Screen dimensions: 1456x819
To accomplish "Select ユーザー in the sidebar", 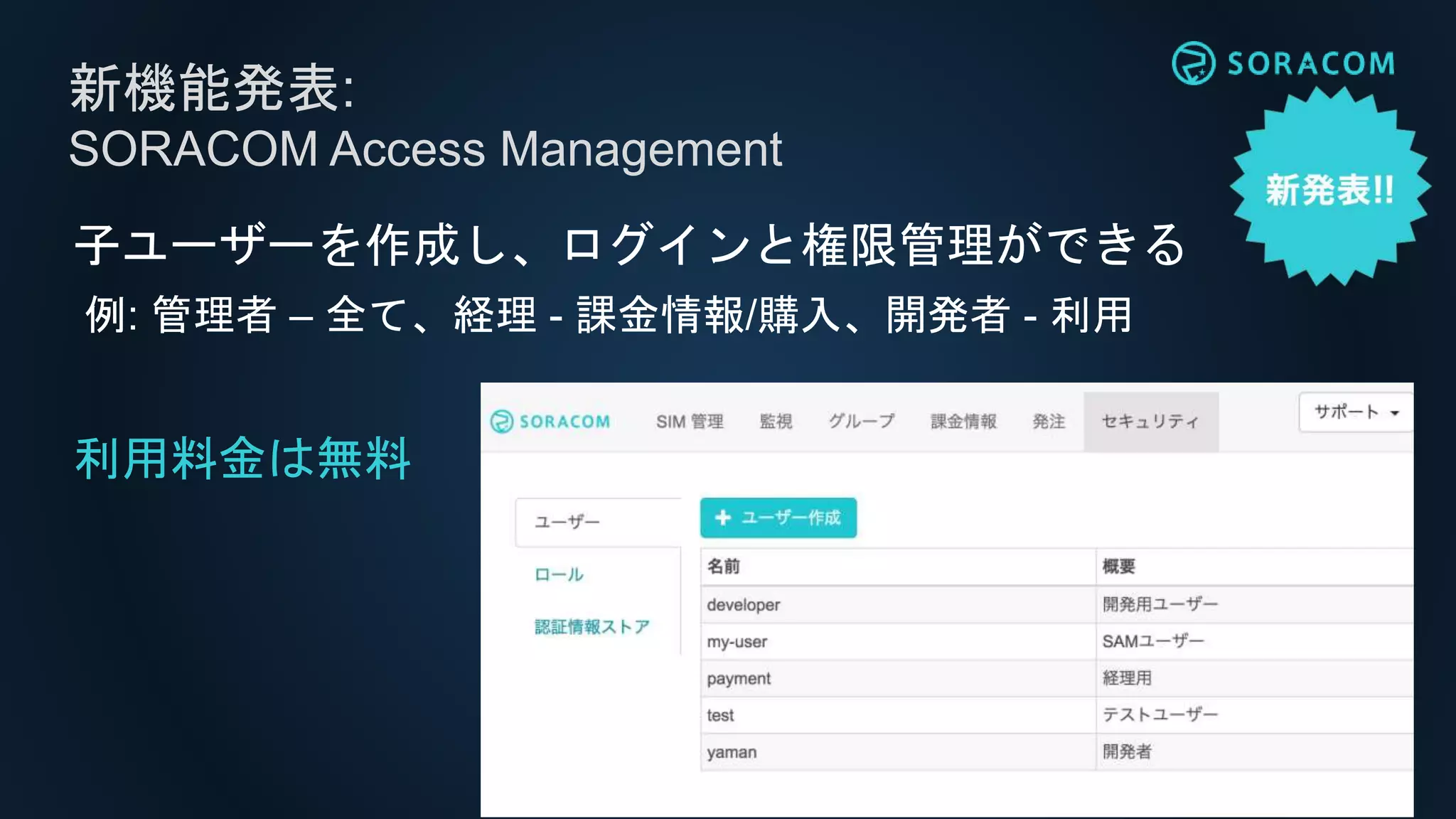I will pyautogui.click(x=598, y=522).
